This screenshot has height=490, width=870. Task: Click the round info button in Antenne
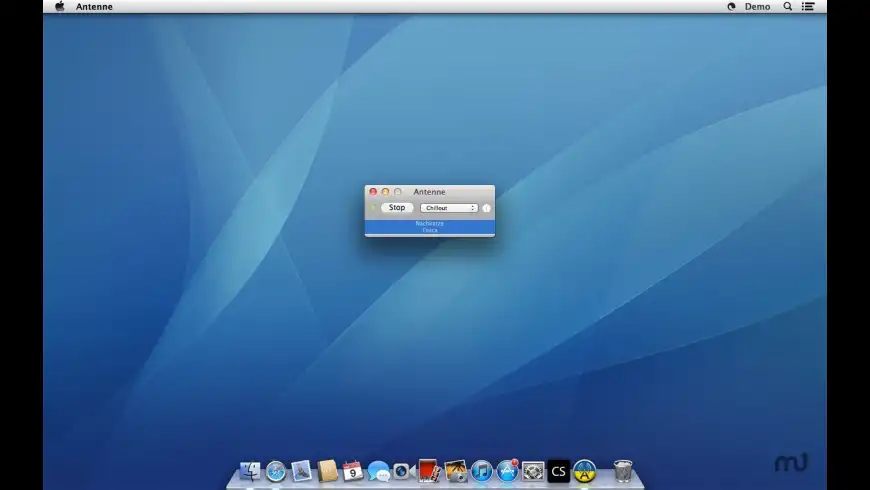[486, 208]
